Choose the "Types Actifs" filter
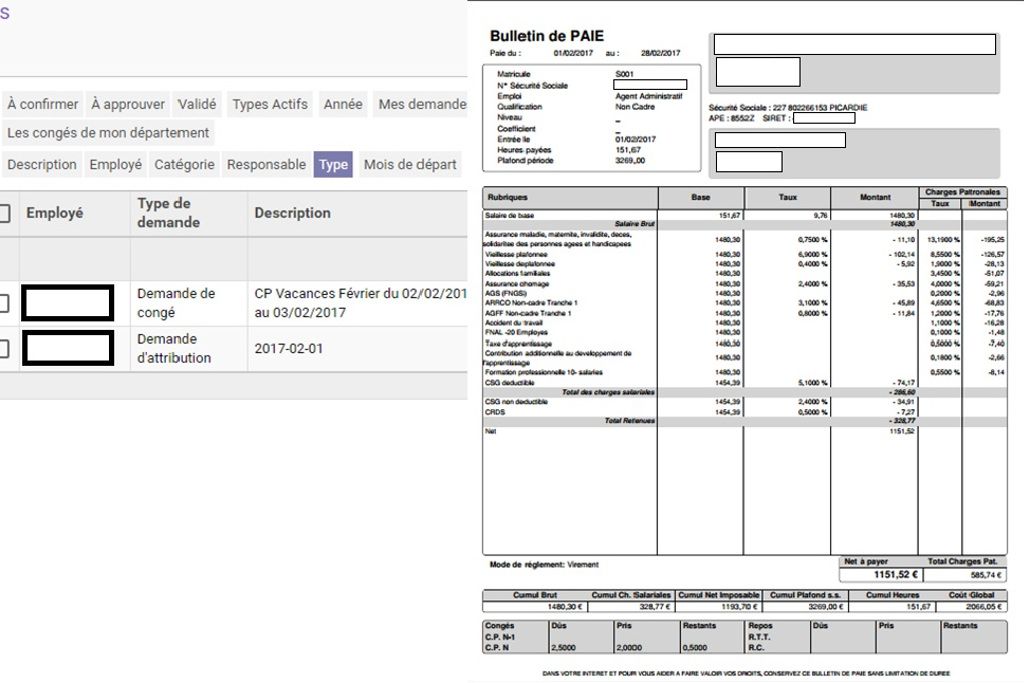The height and width of the screenshot is (683, 1024). pyautogui.click(x=270, y=104)
